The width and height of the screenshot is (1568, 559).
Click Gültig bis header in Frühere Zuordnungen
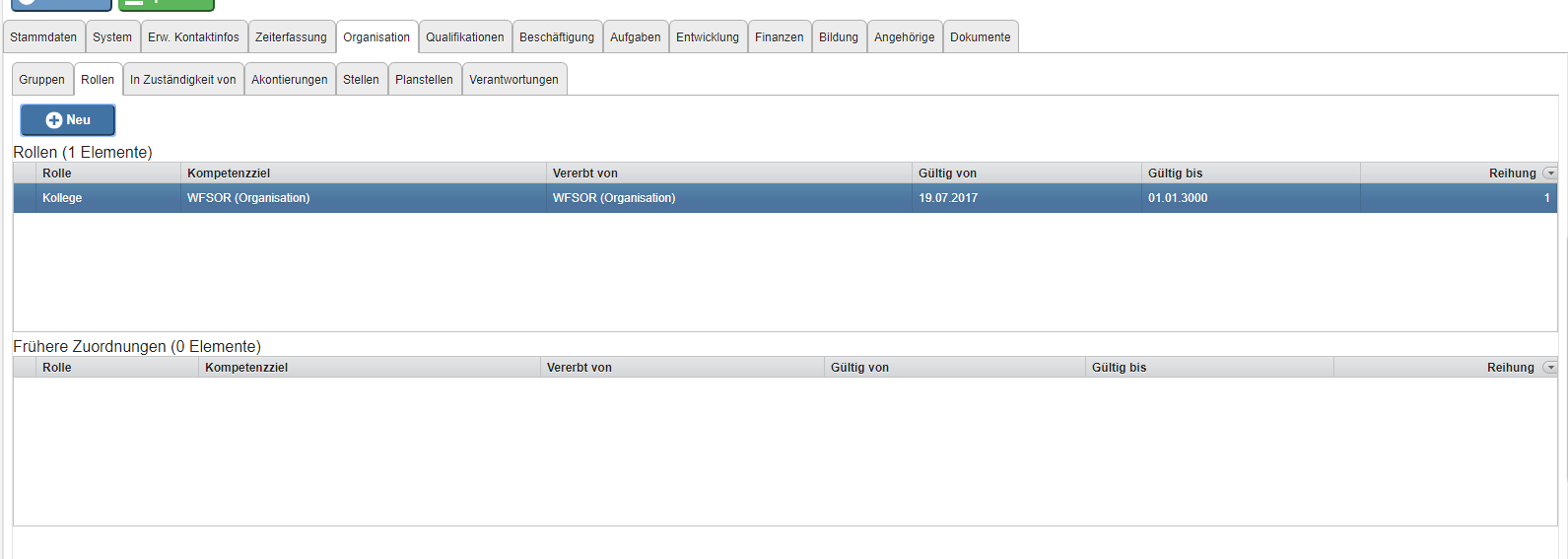tap(1119, 368)
